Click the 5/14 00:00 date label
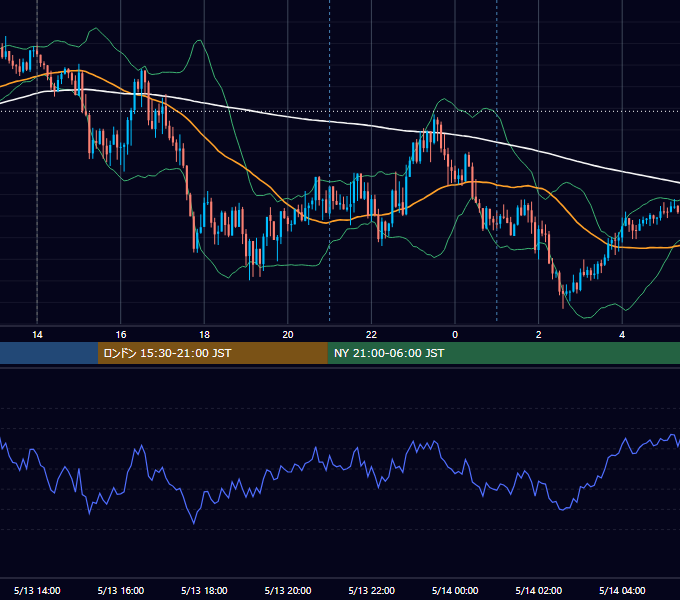 pyautogui.click(x=455, y=590)
